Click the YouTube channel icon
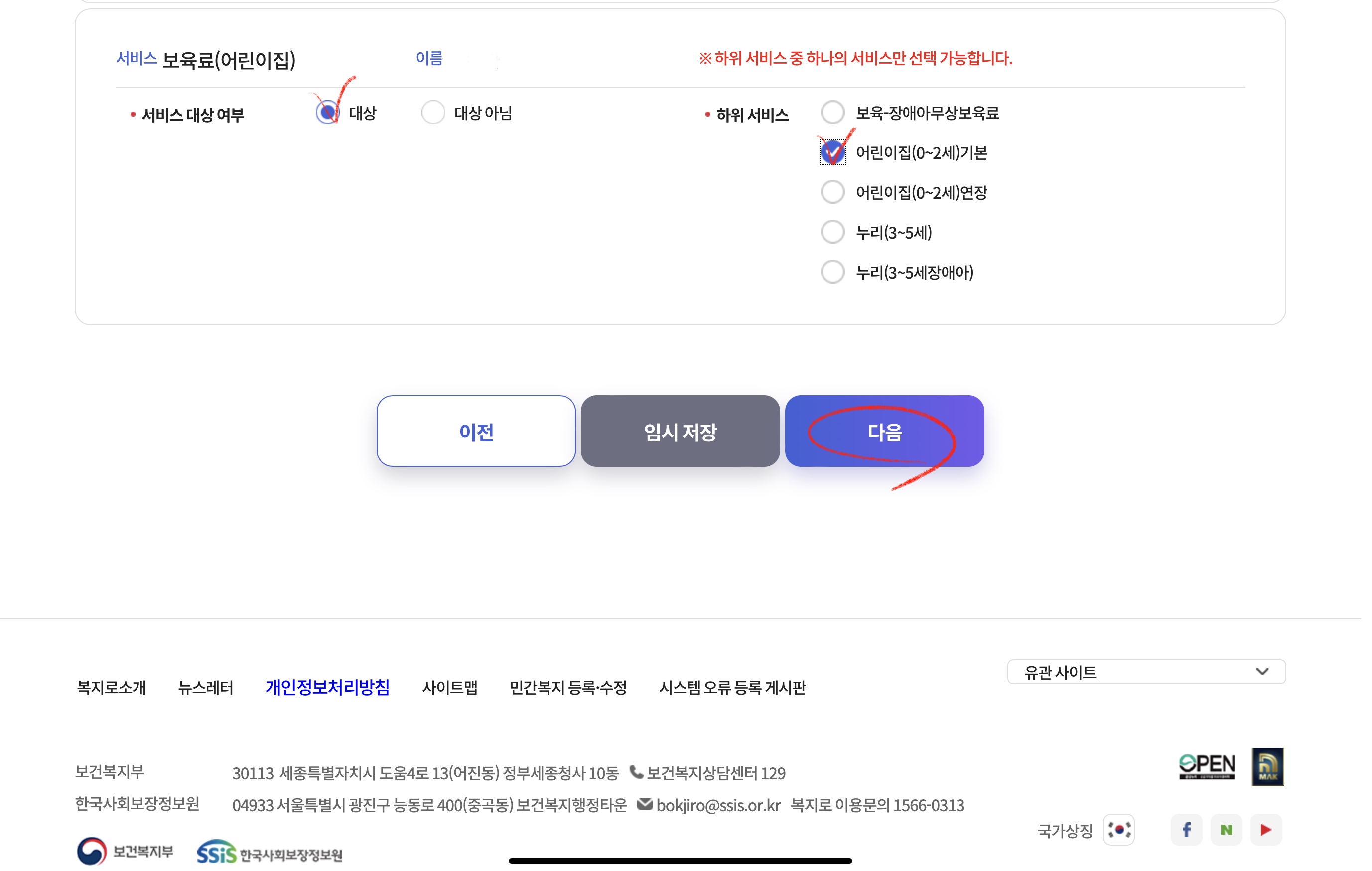 (1266, 829)
